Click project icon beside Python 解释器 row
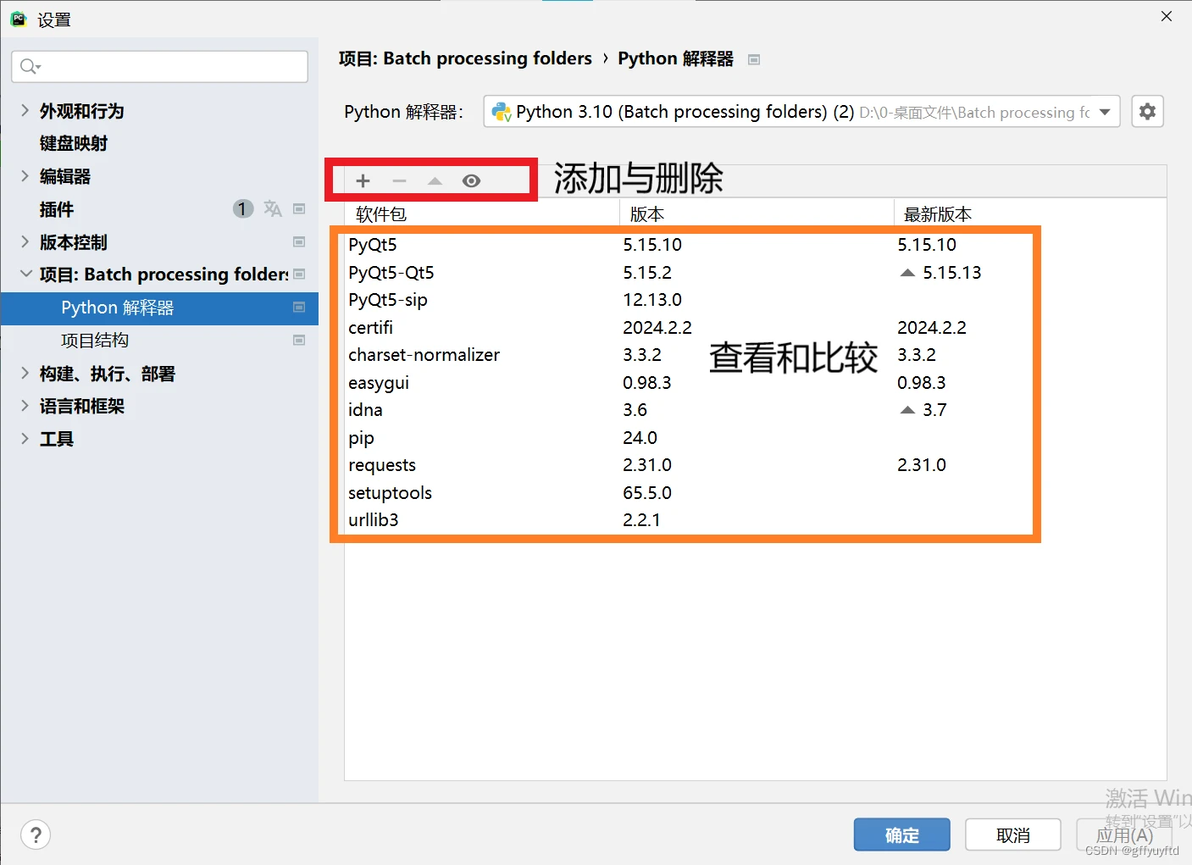1192x865 pixels. pyautogui.click(x=300, y=307)
